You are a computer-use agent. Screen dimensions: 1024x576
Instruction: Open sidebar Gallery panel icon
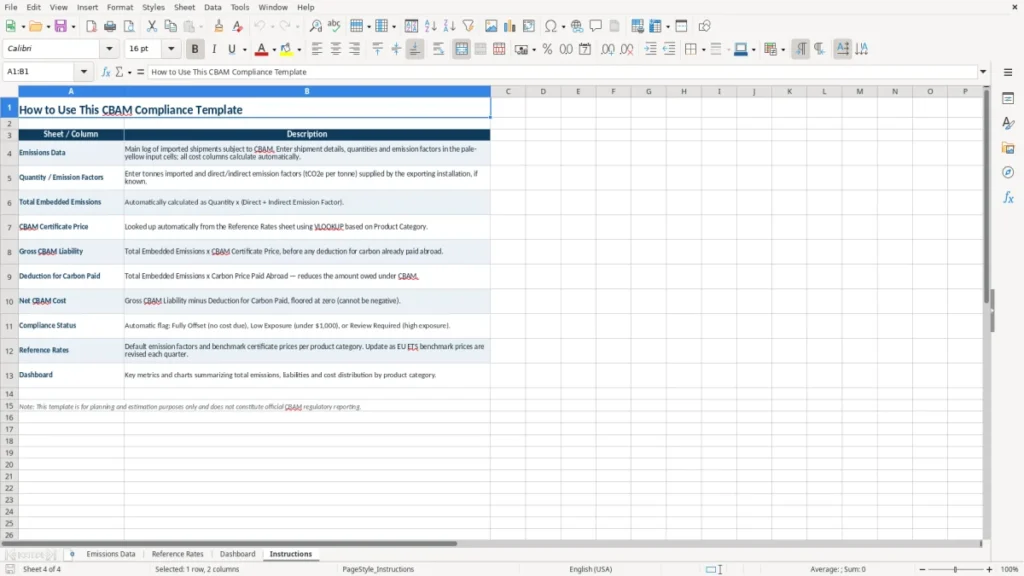[1008, 148]
